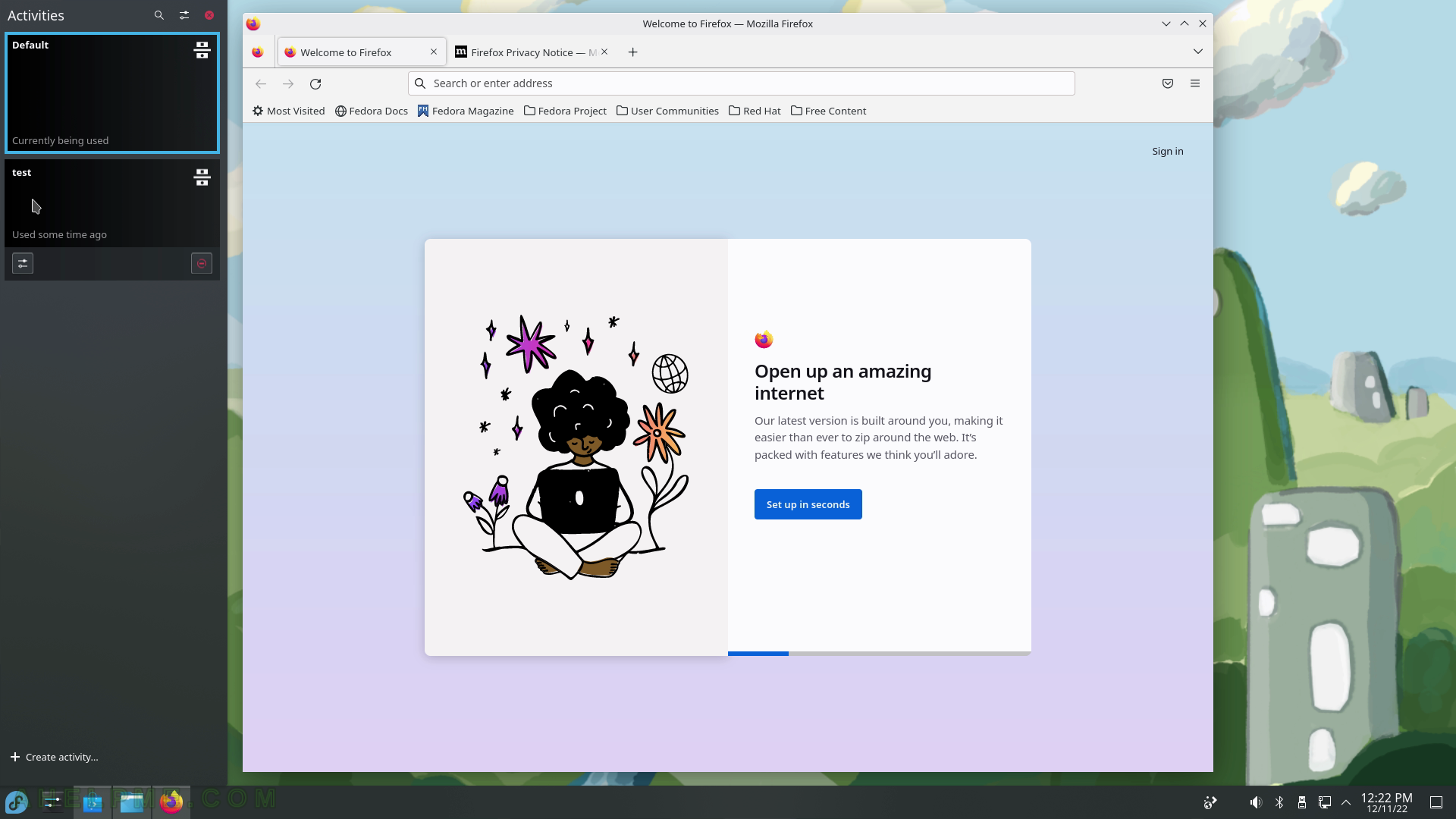This screenshot has width=1456, height=819.
Task: Open Fedora Docs bookmark
Action: (x=372, y=111)
